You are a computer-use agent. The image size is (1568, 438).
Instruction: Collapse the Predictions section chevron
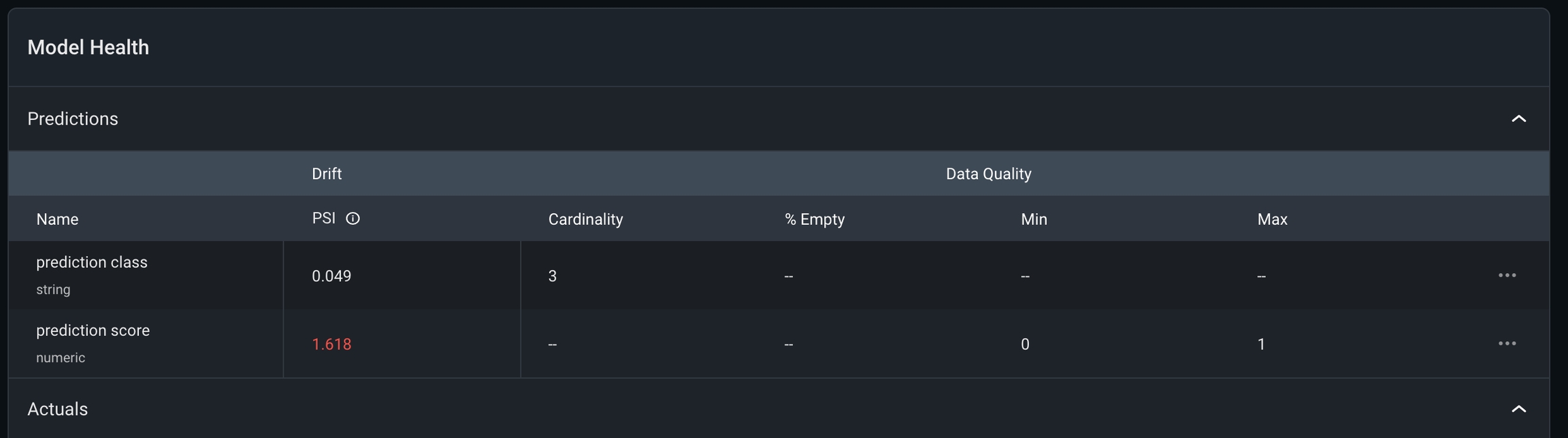[x=1518, y=119]
